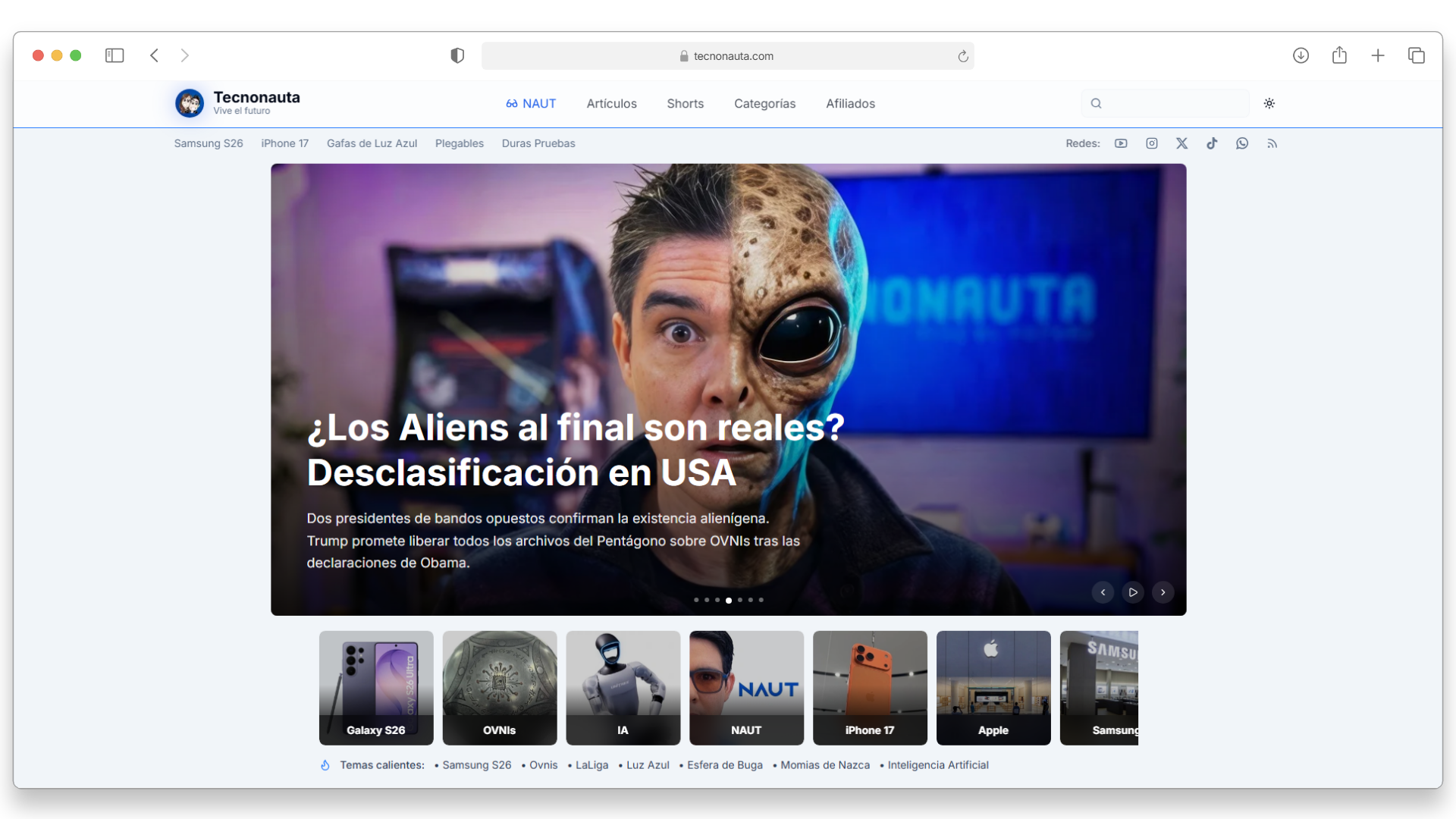
Task: Open the Apple store topic card
Action: [x=993, y=688]
